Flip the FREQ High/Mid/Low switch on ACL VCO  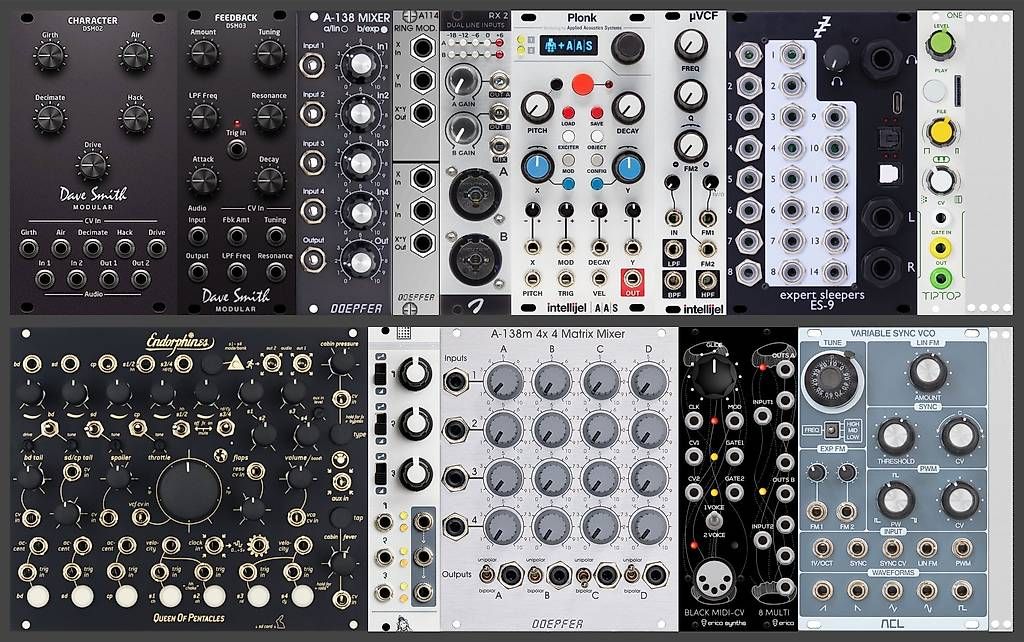[832, 430]
